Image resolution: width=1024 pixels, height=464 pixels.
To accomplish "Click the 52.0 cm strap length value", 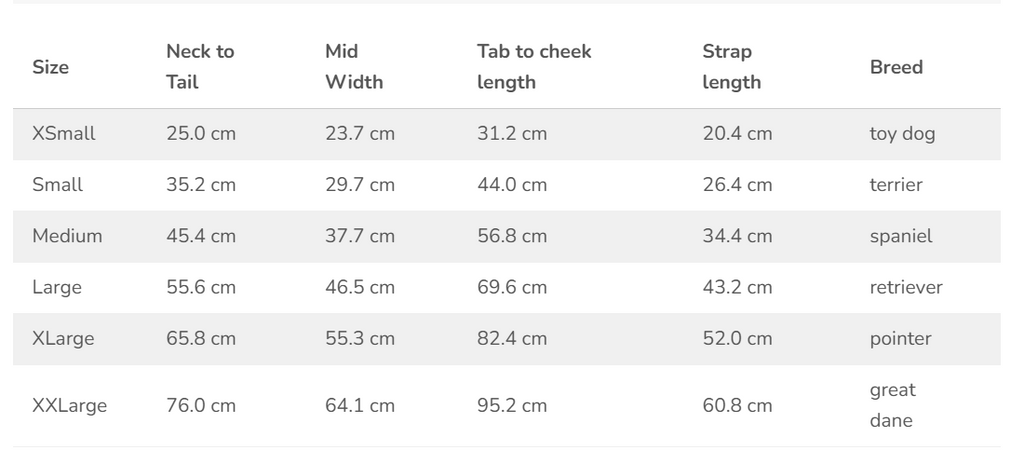I will click(x=737, y=339).
